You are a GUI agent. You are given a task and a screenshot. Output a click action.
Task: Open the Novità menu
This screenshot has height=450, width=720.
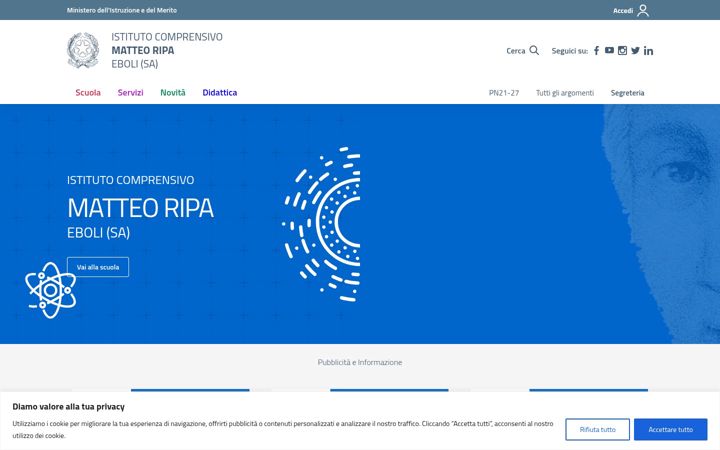[173, 93]
